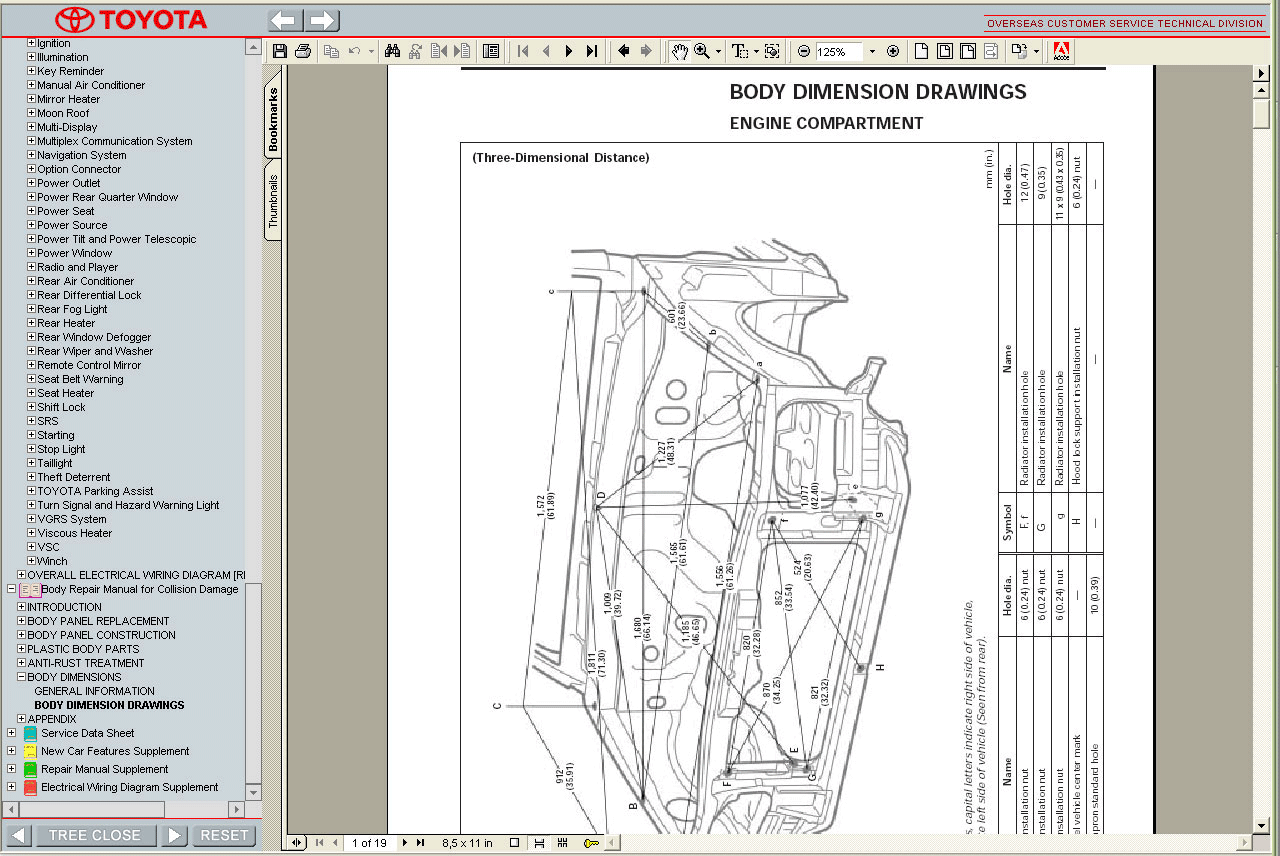Click the right arrow button beside RESET

click(x=173, y=835)
